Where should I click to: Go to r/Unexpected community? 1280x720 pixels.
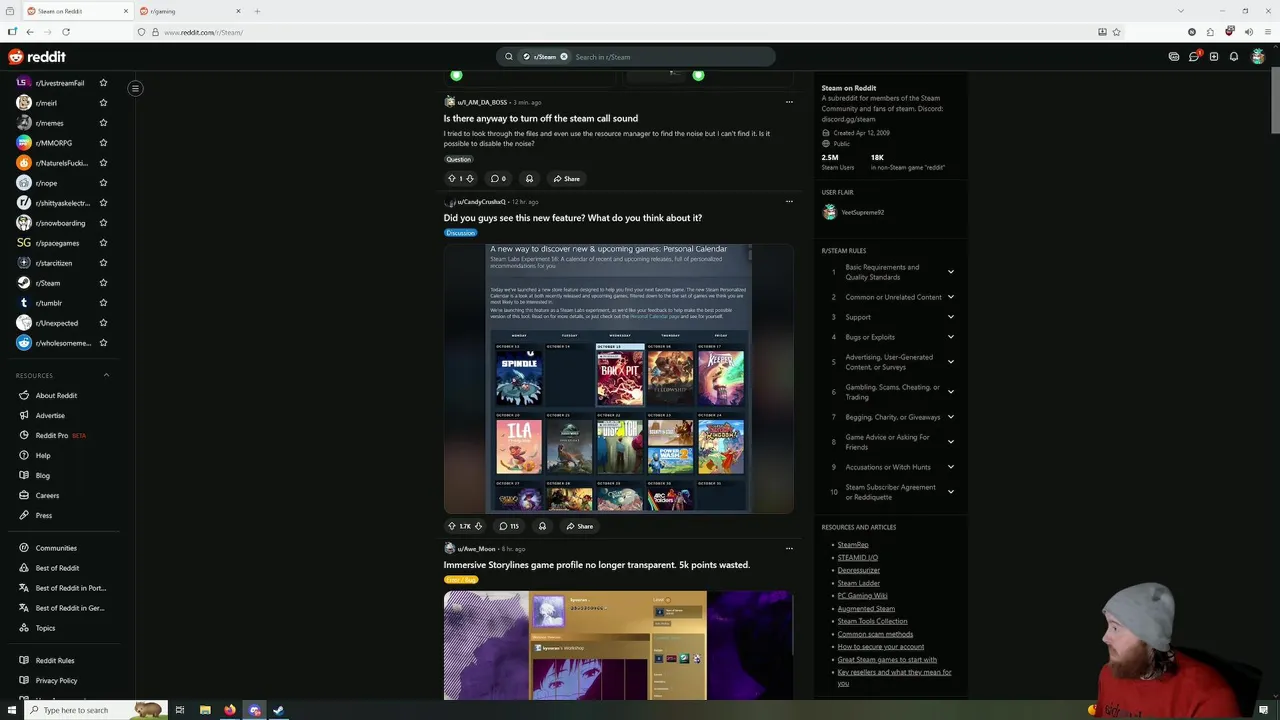(57, 323)
